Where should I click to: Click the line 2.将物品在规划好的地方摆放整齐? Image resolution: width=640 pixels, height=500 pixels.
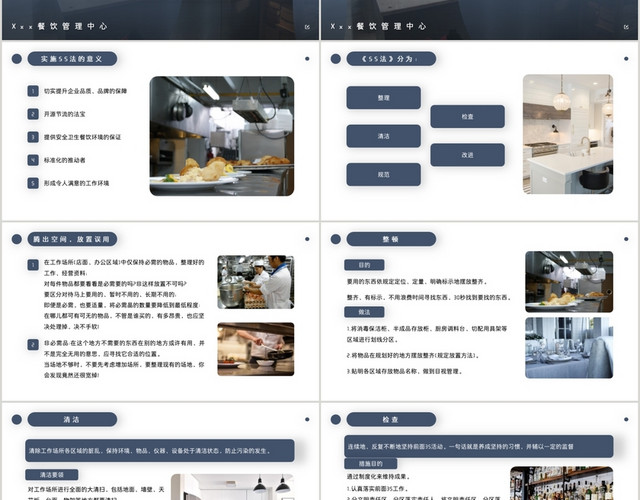(413, 356)
